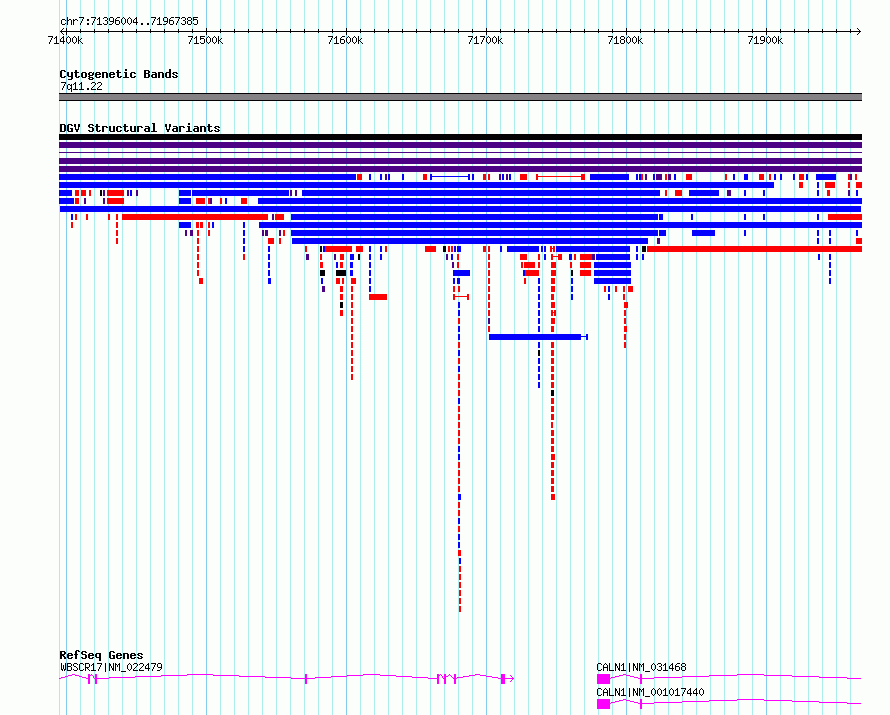Open the WBSCR17|NM_022479 gene label

pos(111,667)
